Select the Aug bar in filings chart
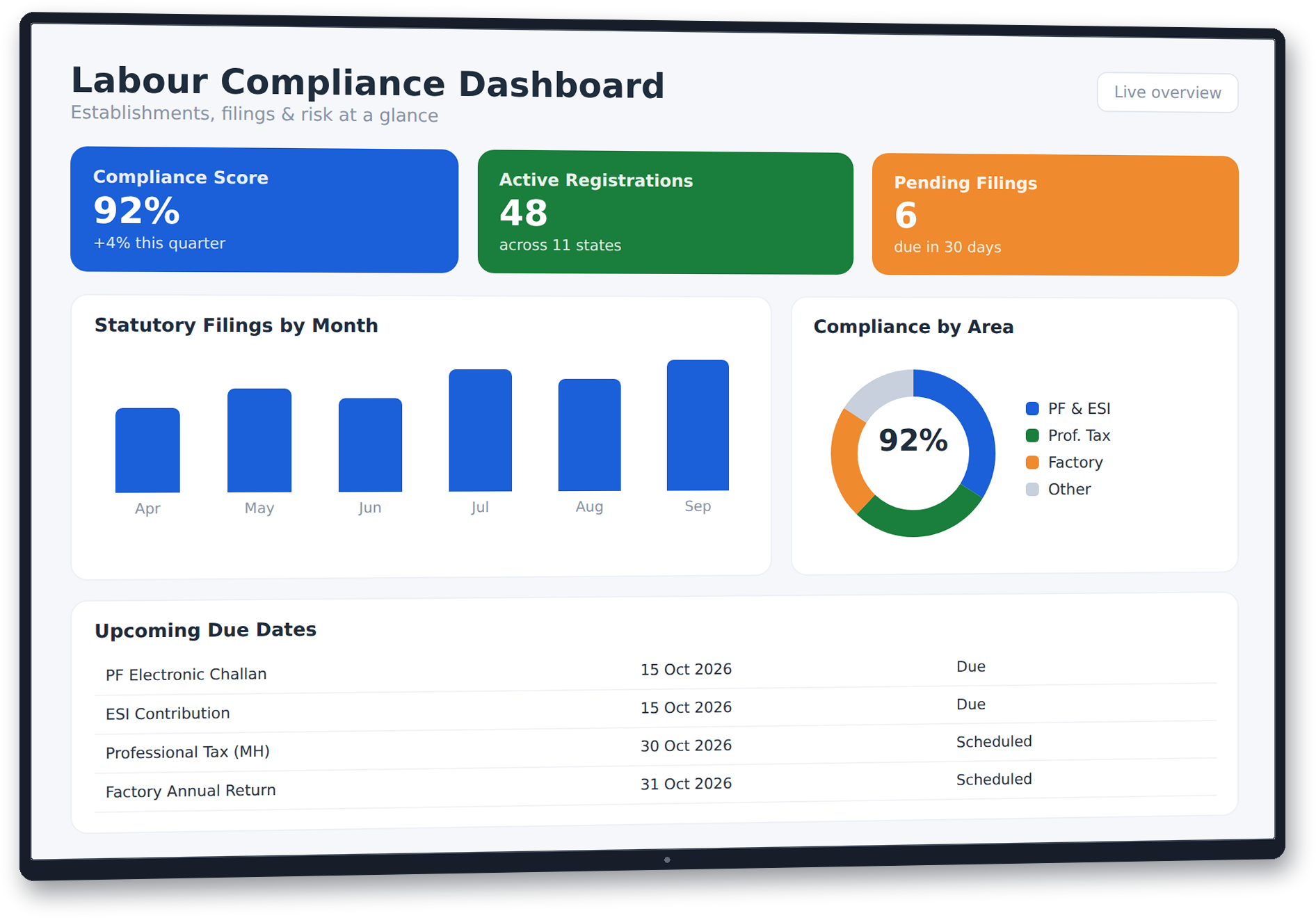 coord(590,435)
